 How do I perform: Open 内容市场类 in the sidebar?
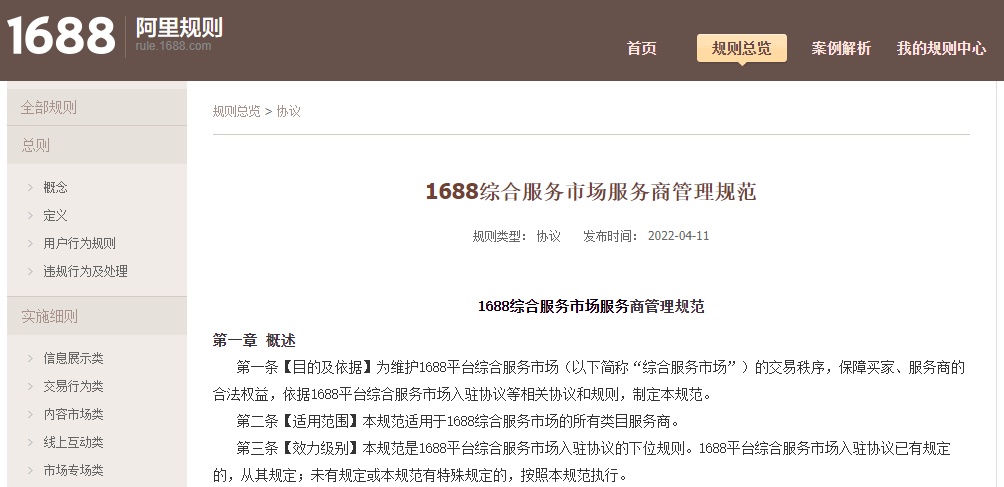pos(73,414)
